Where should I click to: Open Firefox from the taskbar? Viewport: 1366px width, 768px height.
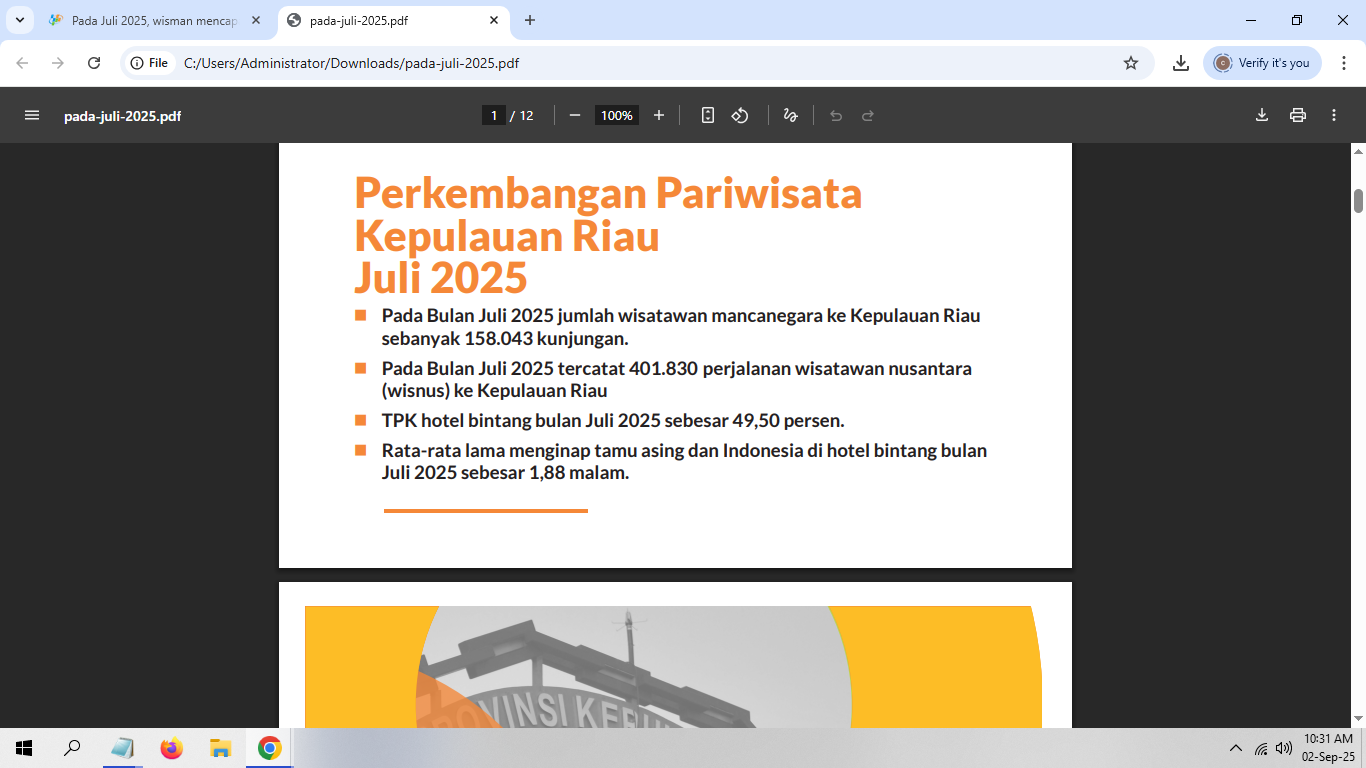172,748
